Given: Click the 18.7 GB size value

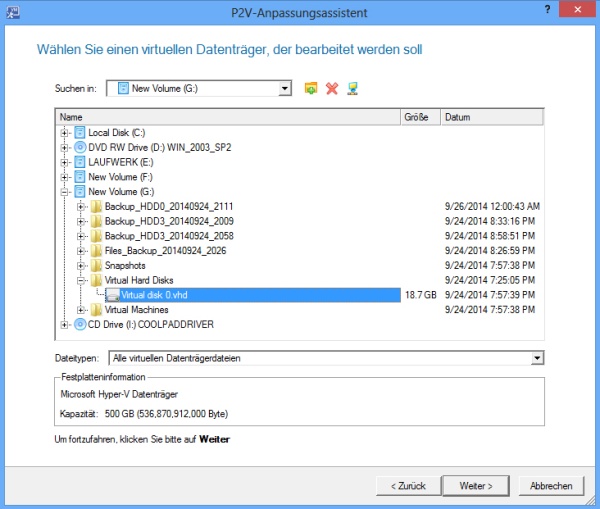Looking at the screenshot, I should pyautogui.click(x=421, y=295).
